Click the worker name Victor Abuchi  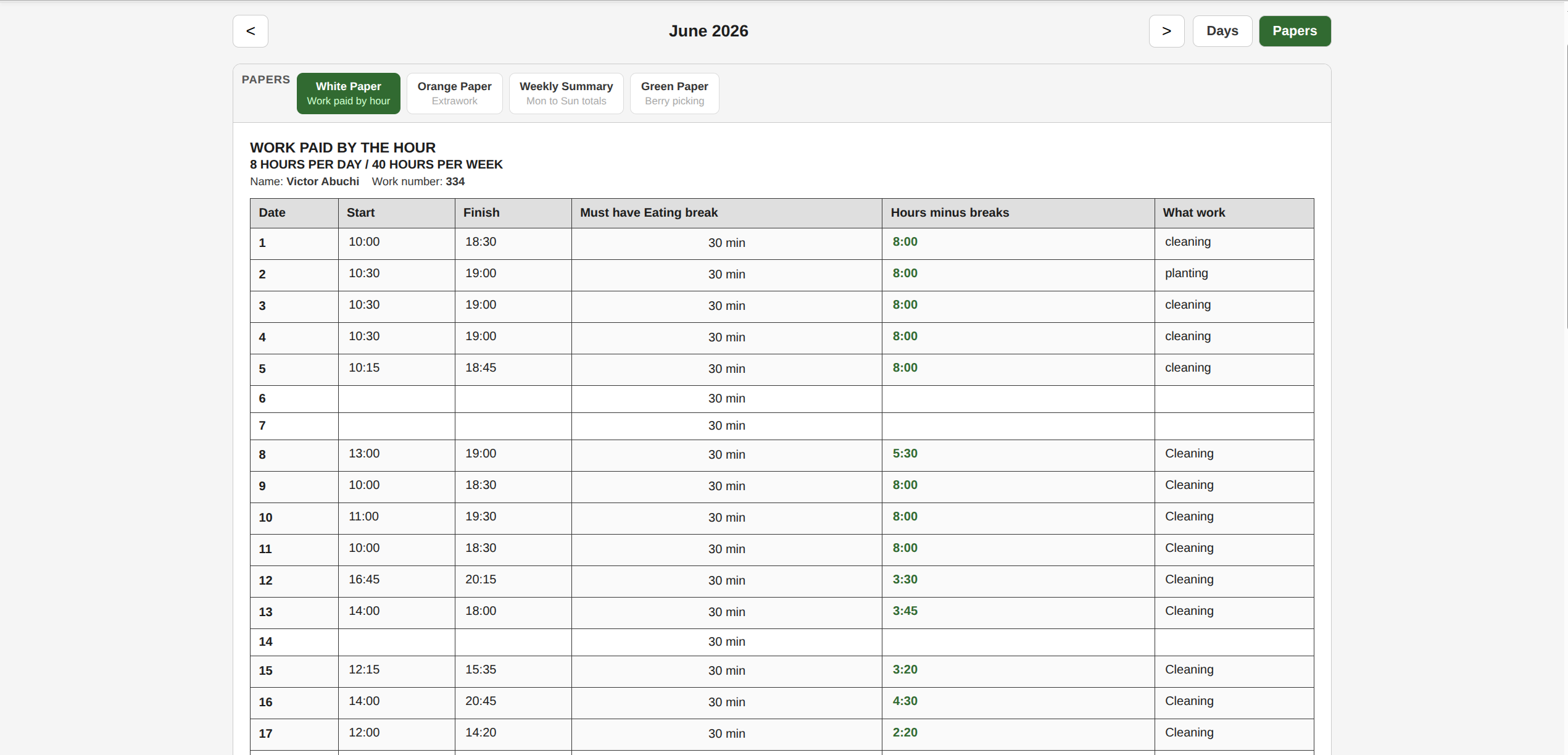[323, 181]
